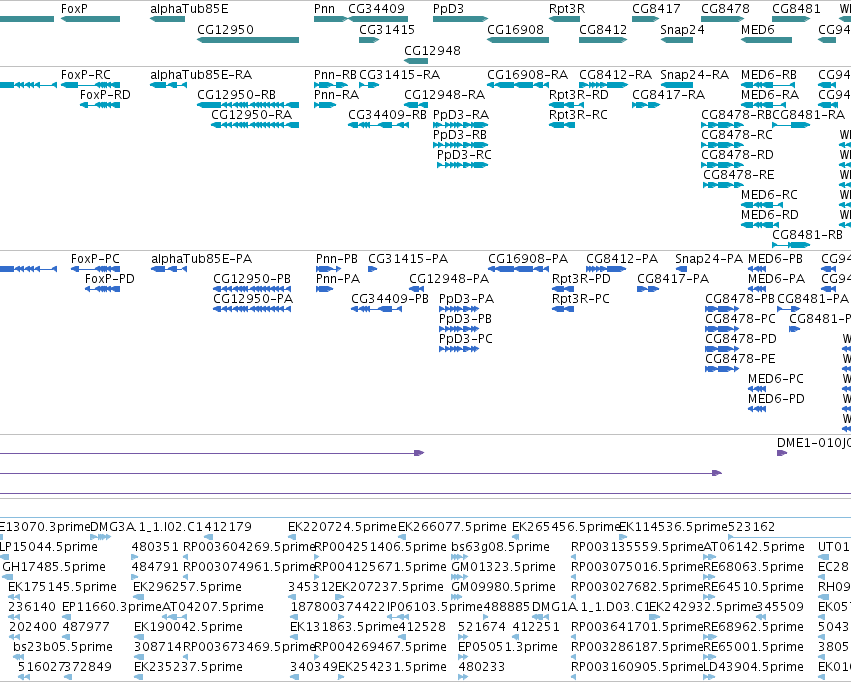The image size is (851, 682).
Task: Click the FoxP-RC transcript label
Action: pos(86,74)
